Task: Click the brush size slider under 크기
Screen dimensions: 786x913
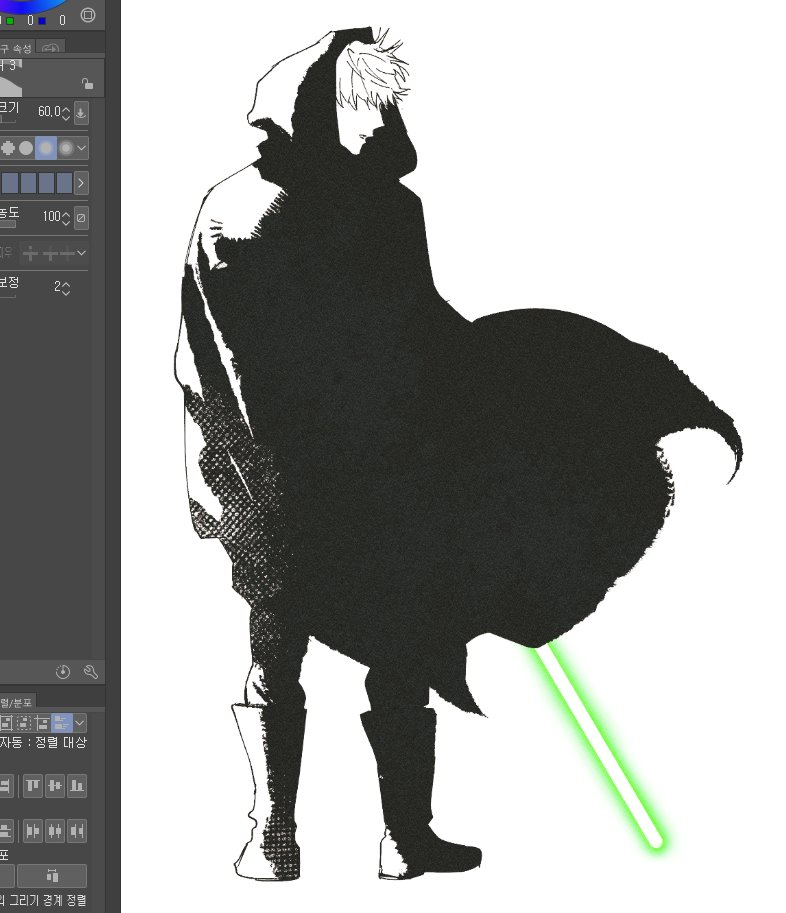Action: tap(8, 119)
